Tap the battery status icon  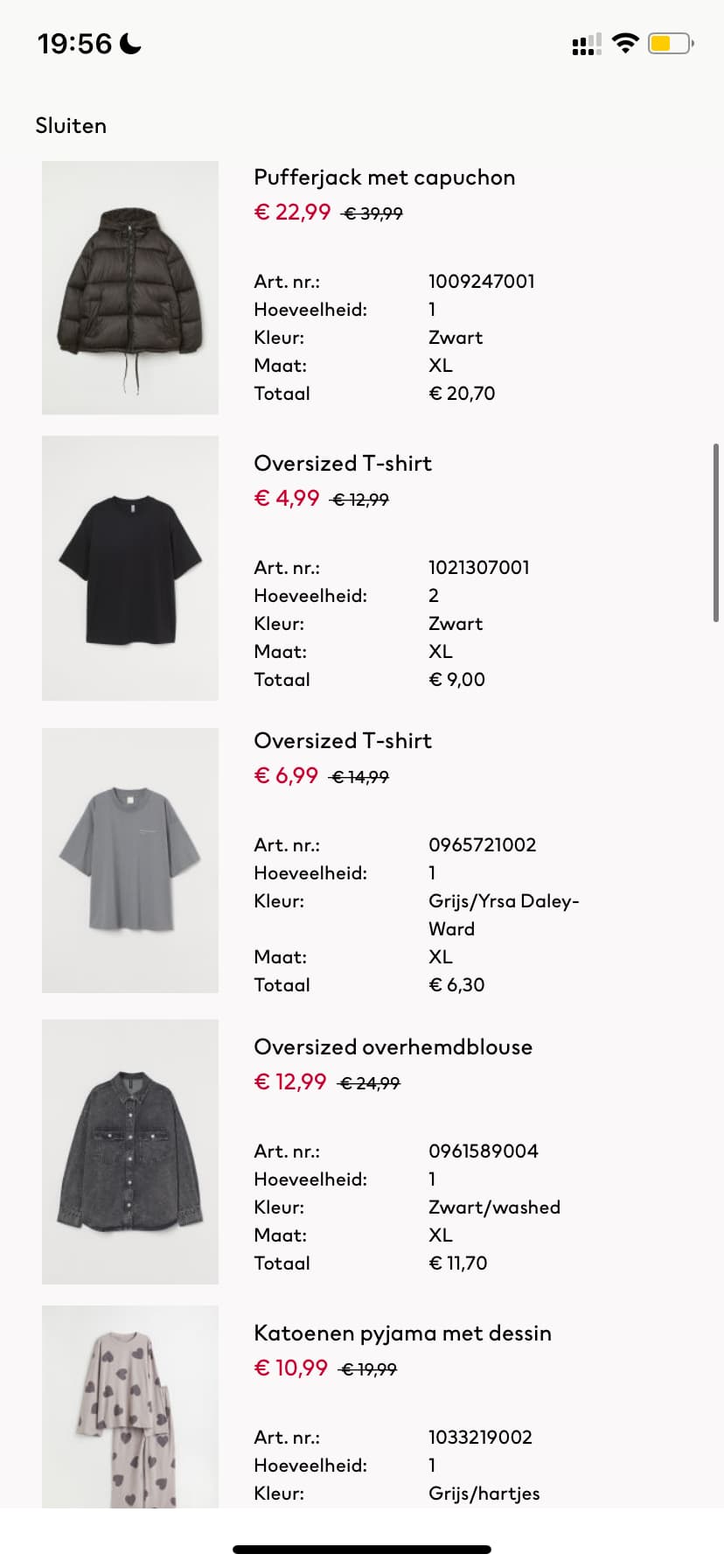(x=671, y=43)
